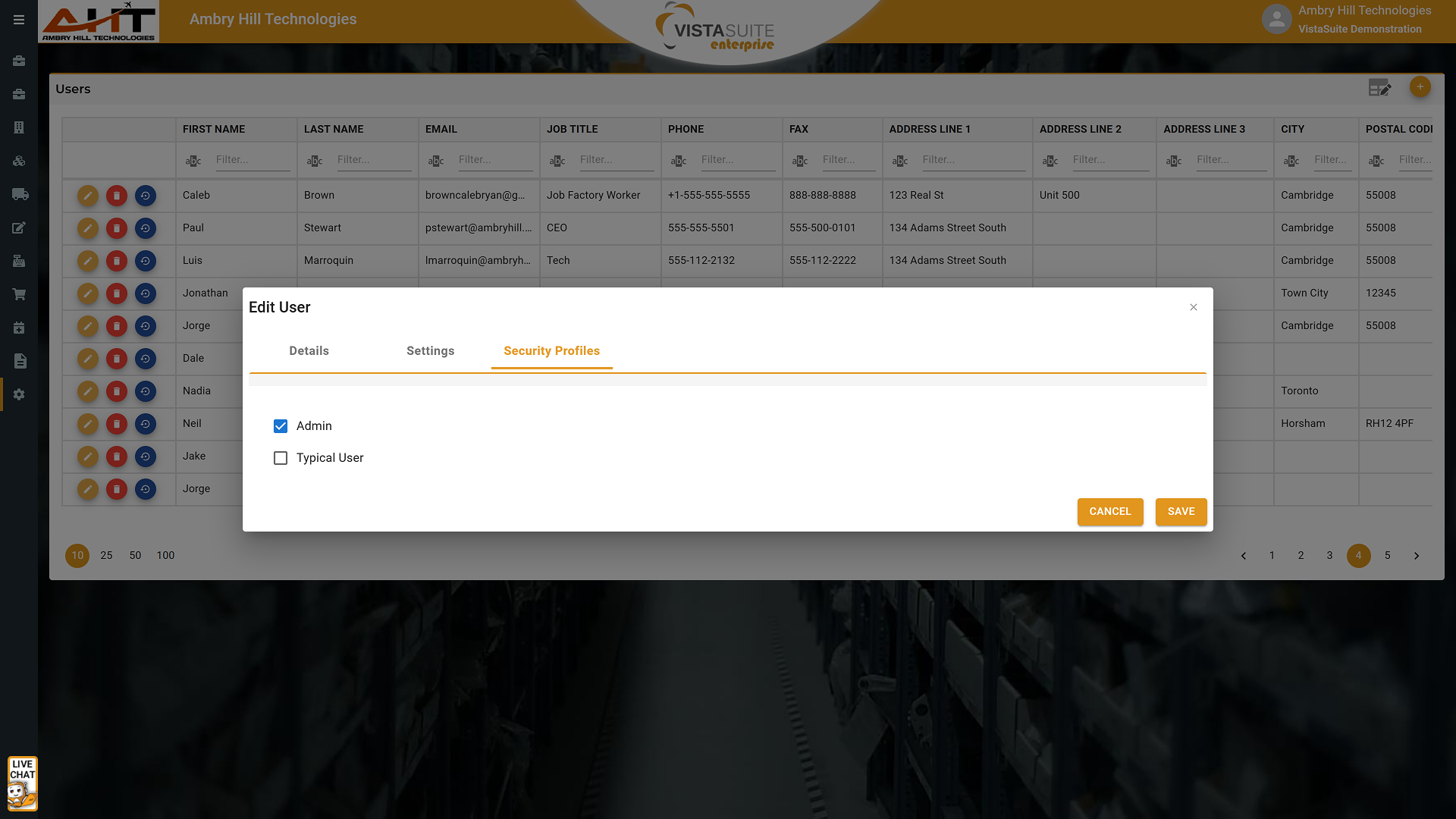1456x819 pixels.
Task: Click the edit pencil icon for Caleb
Action: (x=88, y=196)
